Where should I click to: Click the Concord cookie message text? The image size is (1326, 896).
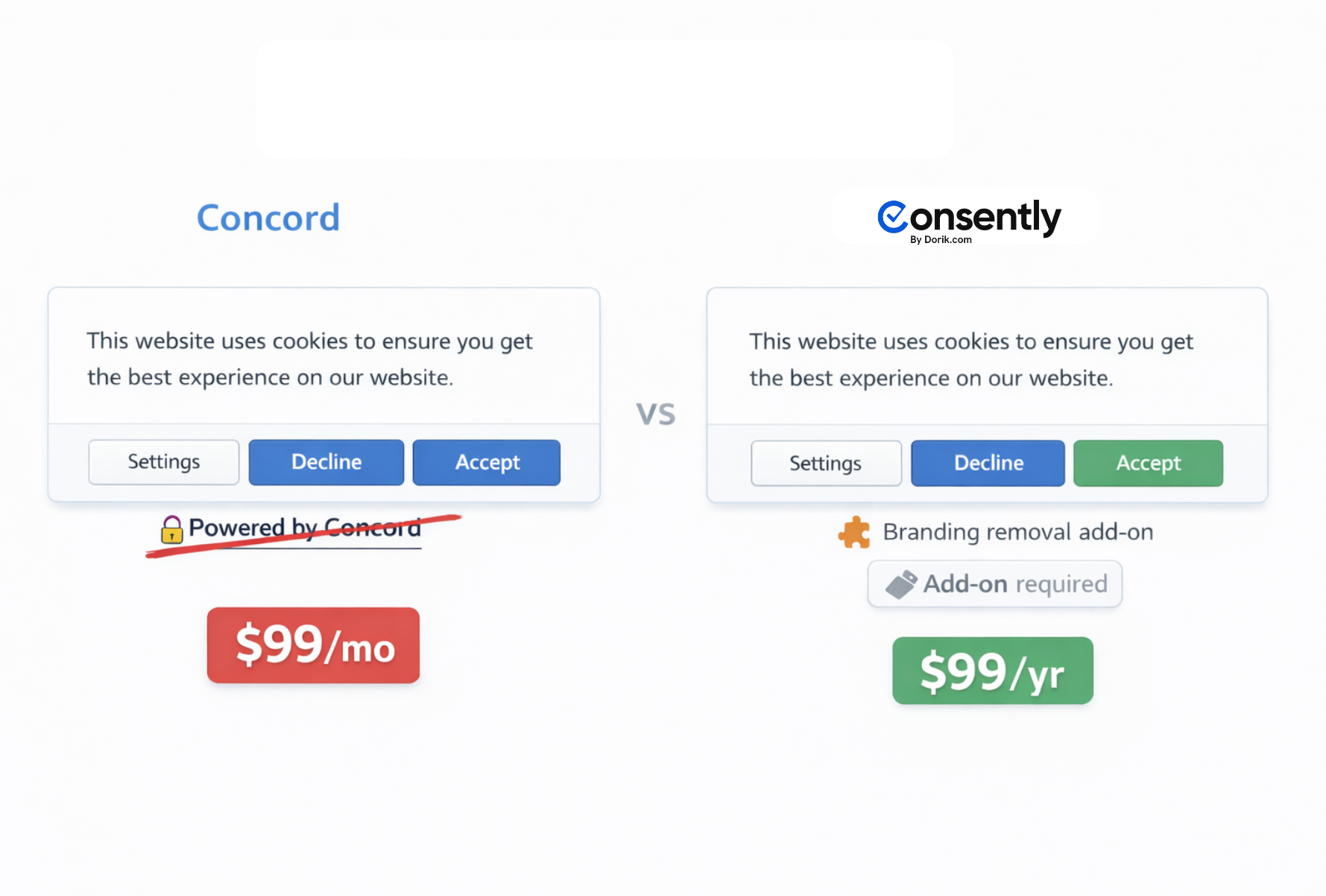click(309, 359)
